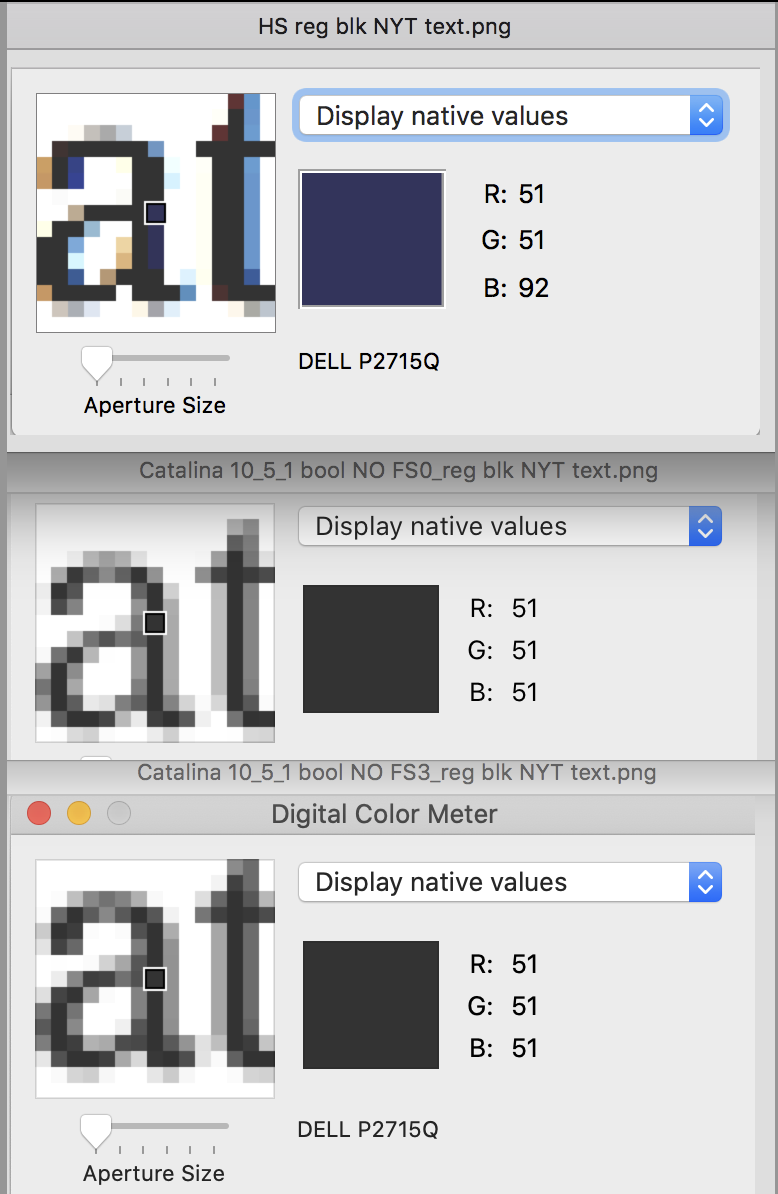This screenshot has height=1194, width=778.
Task: Click the gray swatch in the FS0 window
Action: (x=371, y=649)
